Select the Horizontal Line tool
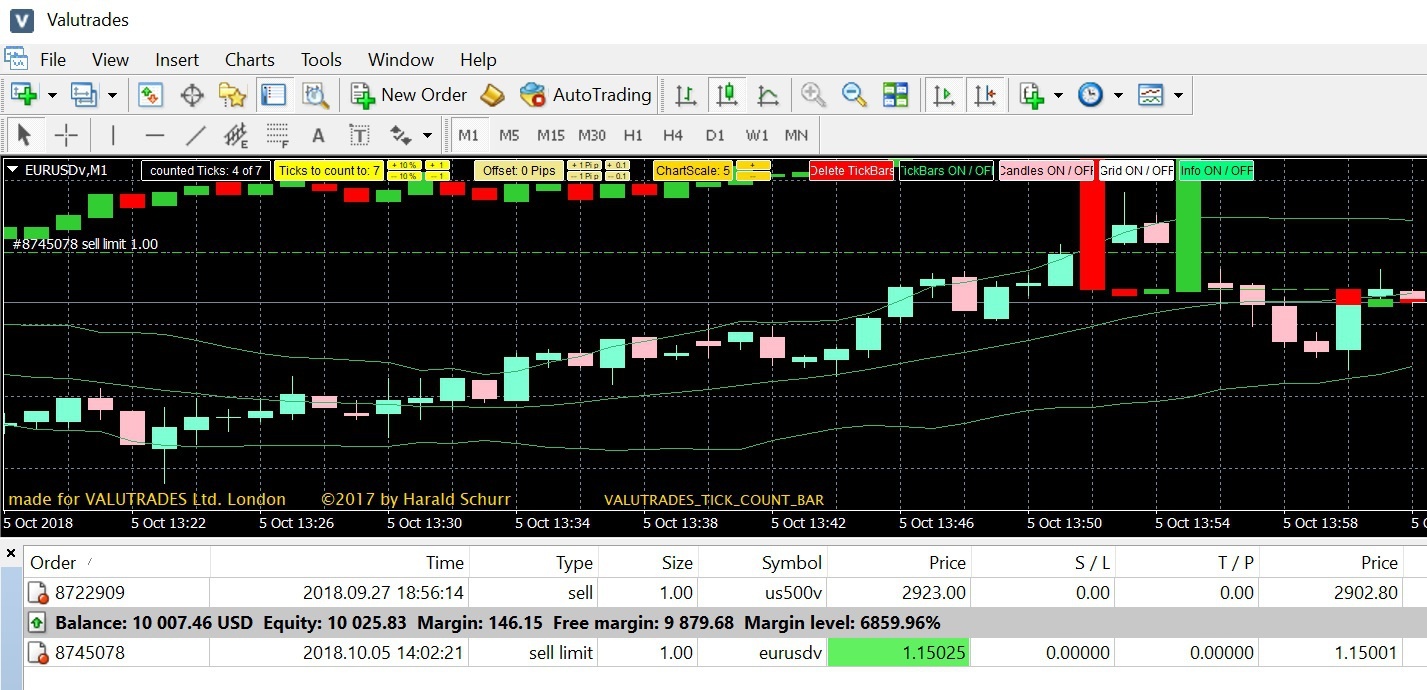Screen dimensions: 1427x690 154,135
